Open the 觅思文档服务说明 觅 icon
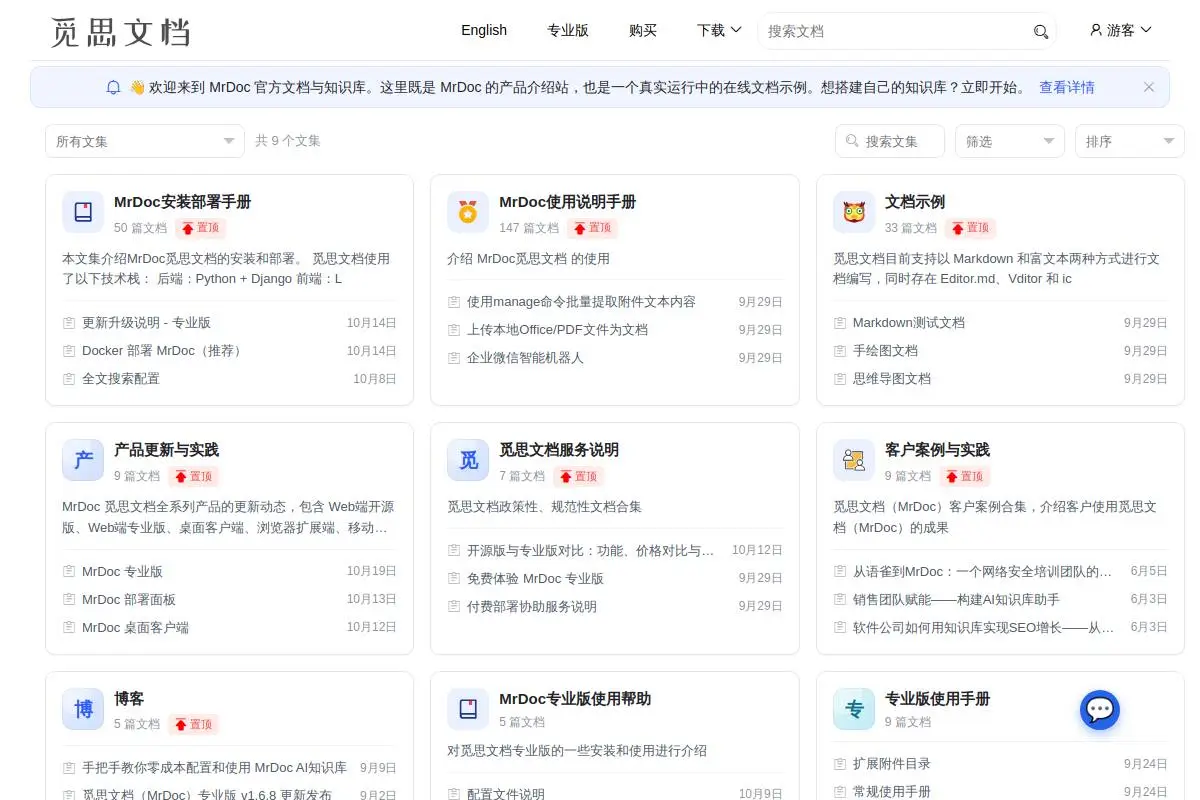The height and width of the screenshot is (800, 1200). [468, 460]
